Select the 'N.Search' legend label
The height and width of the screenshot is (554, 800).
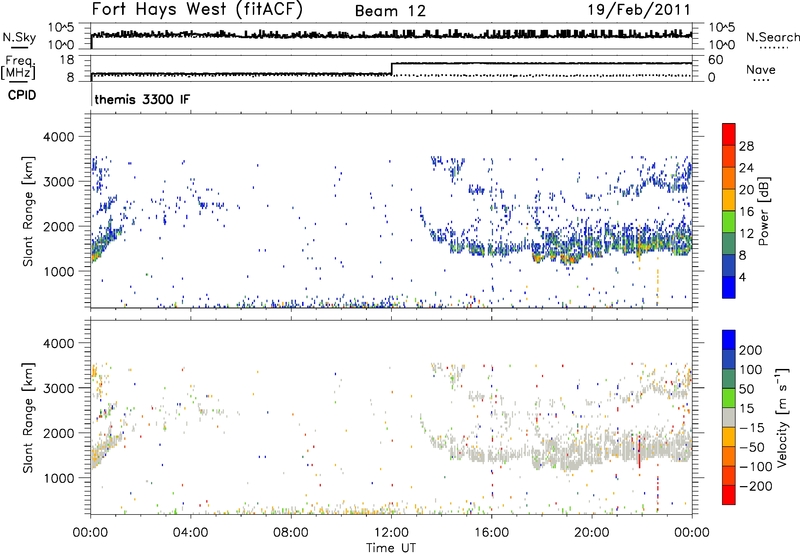click(x=772, y=37)
